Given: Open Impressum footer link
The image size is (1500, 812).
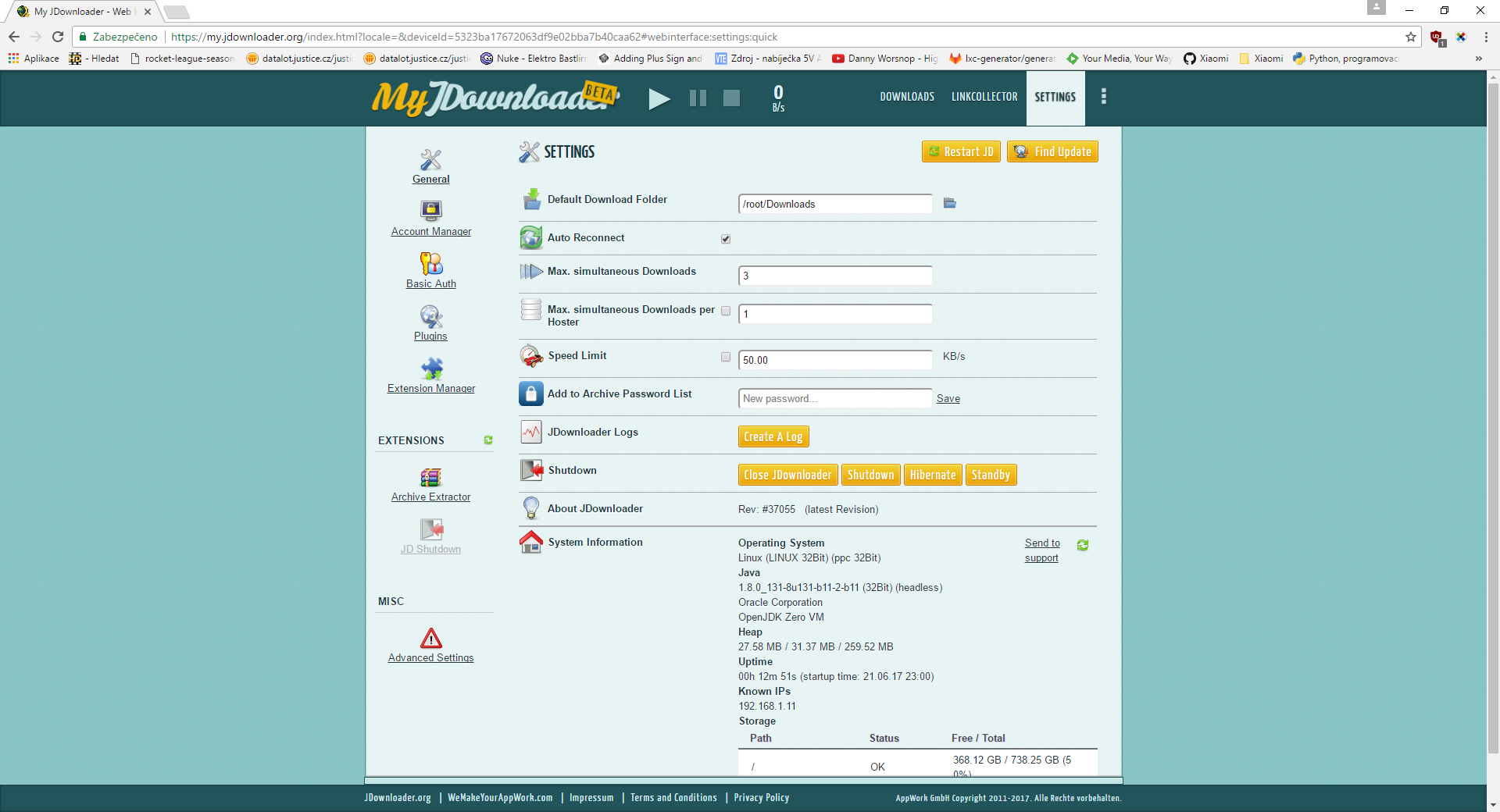Looking at the screenshot, I should point(591,797).
